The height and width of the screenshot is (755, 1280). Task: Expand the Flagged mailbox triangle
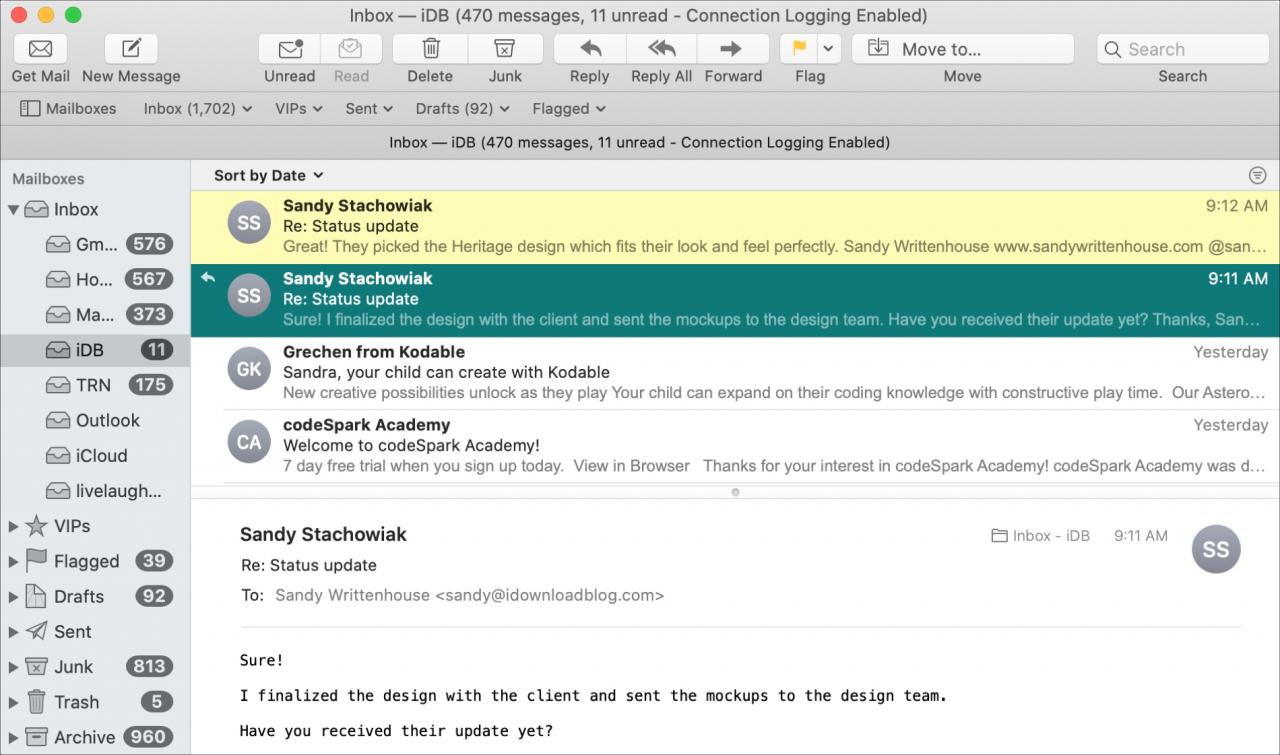click(x=13, y=561)
